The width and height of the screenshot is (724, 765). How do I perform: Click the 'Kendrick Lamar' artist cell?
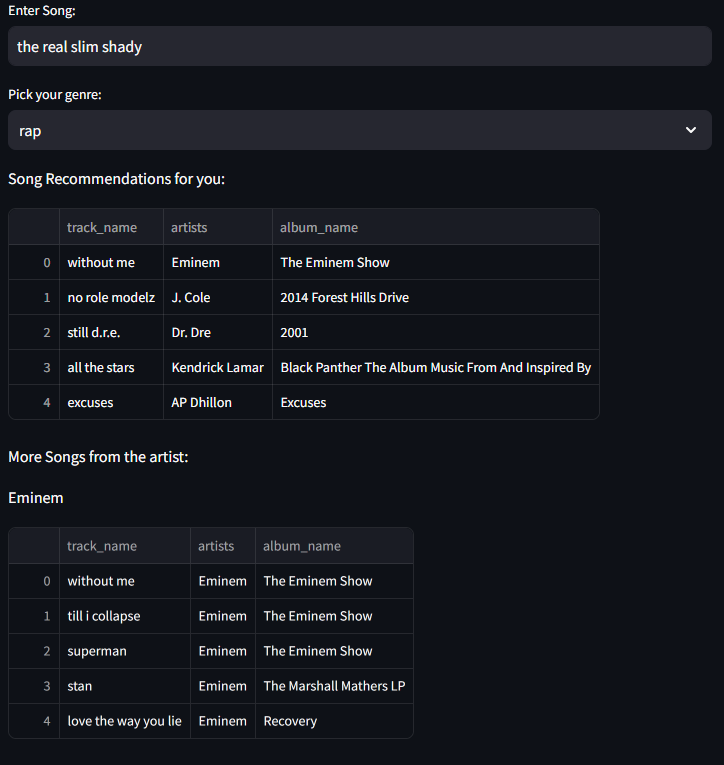coord(217,367)
